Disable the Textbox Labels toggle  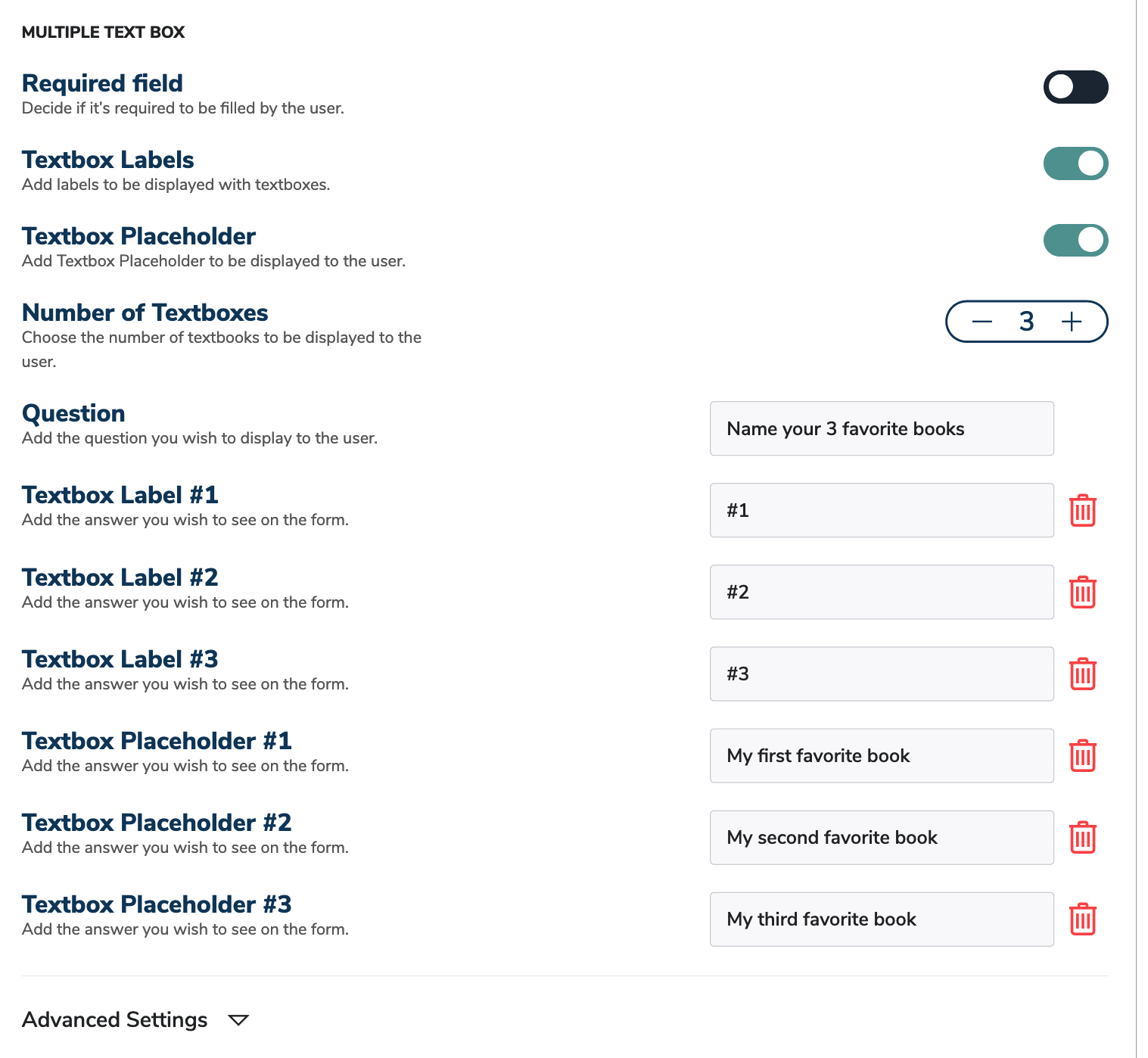(x=1075, y=163)
